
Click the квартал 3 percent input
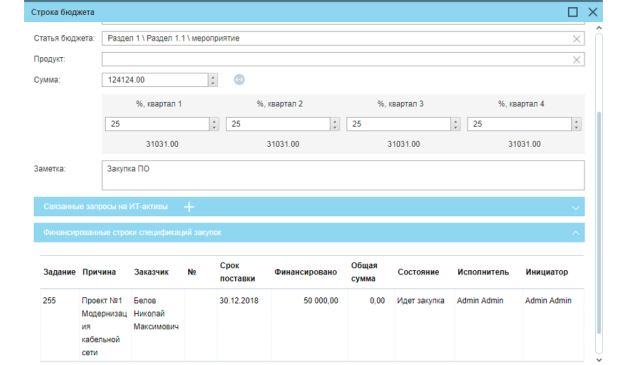pos(399,124)
